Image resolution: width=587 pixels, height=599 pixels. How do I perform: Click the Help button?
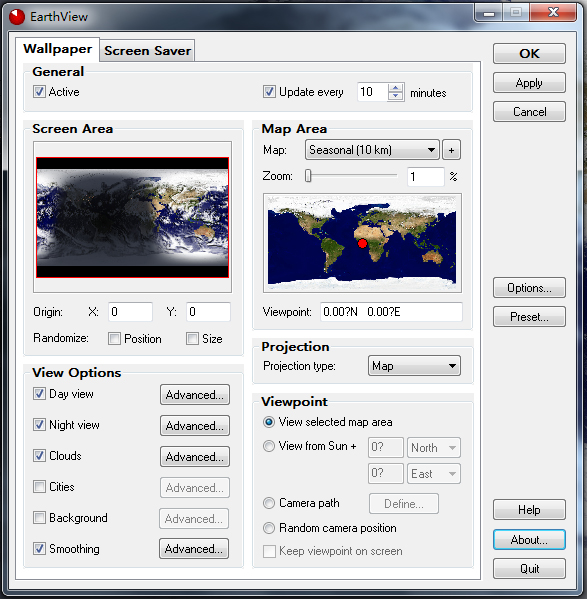pos(529,510)
